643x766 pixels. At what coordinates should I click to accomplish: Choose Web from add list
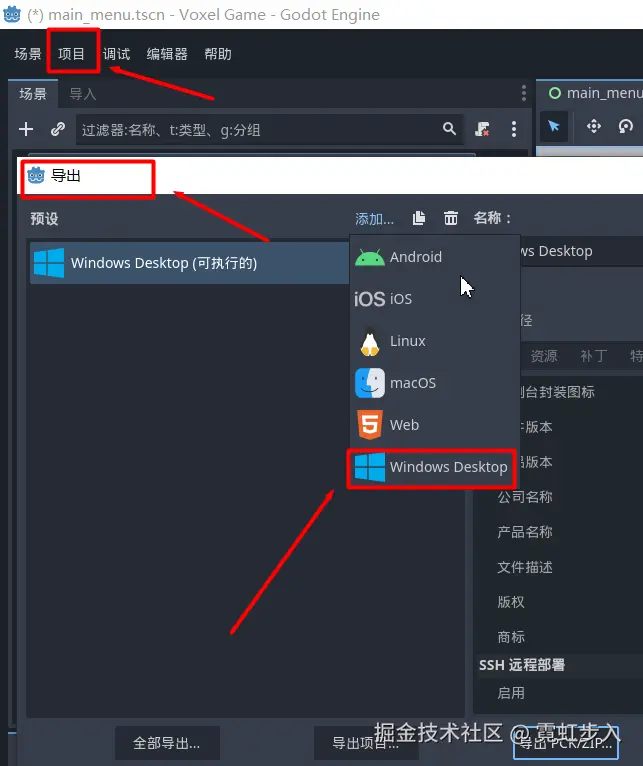[434, 425]
